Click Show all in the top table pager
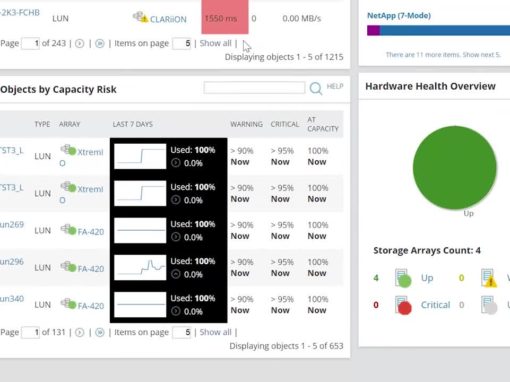510x382 pixels. pyautogui.click(x=215, y=43)
